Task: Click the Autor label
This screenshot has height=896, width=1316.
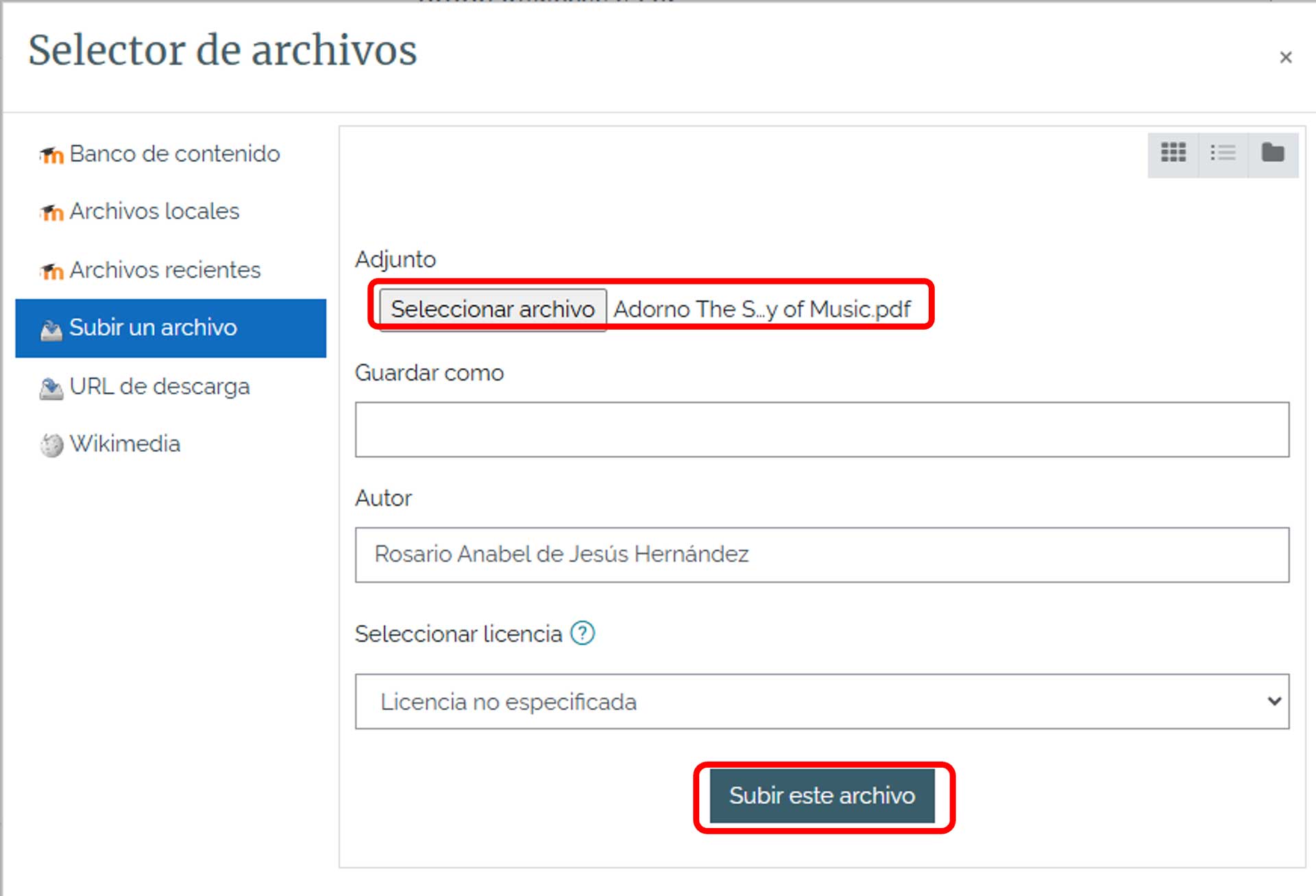Action: 383,498
